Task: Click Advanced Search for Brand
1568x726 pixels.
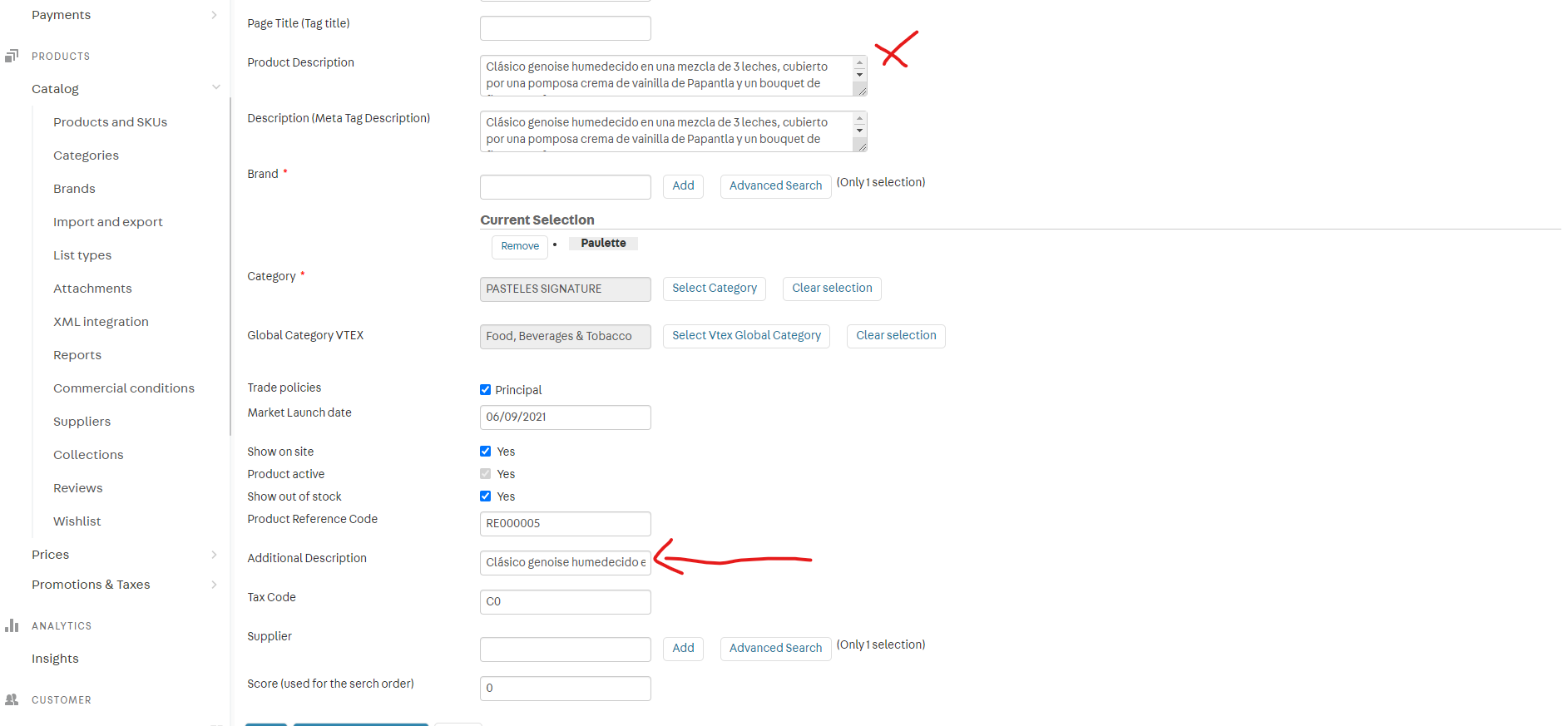Action: pos(775,185)
